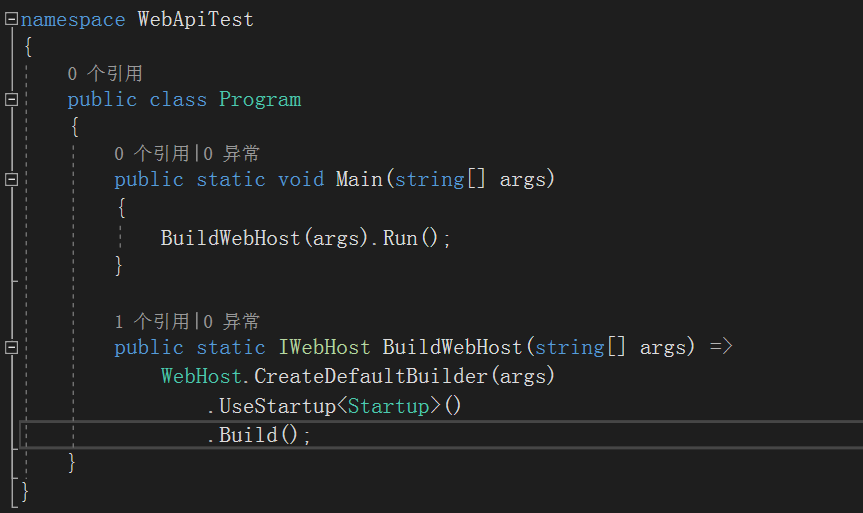
Task: Collapse the Program class block
Action: (11, 99)
